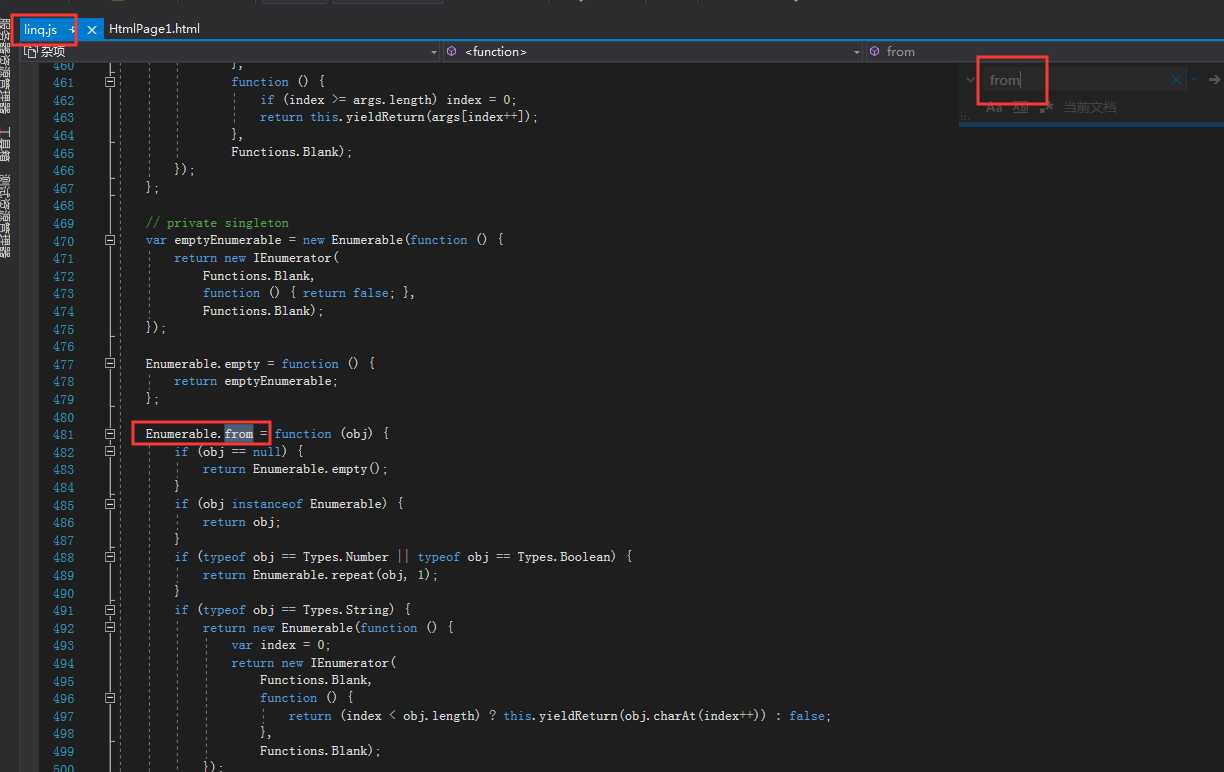This screenshot has width=1224, height=772.
Task: Collapse instanceof Enumerable block at line 485
Action: (110, 504)
